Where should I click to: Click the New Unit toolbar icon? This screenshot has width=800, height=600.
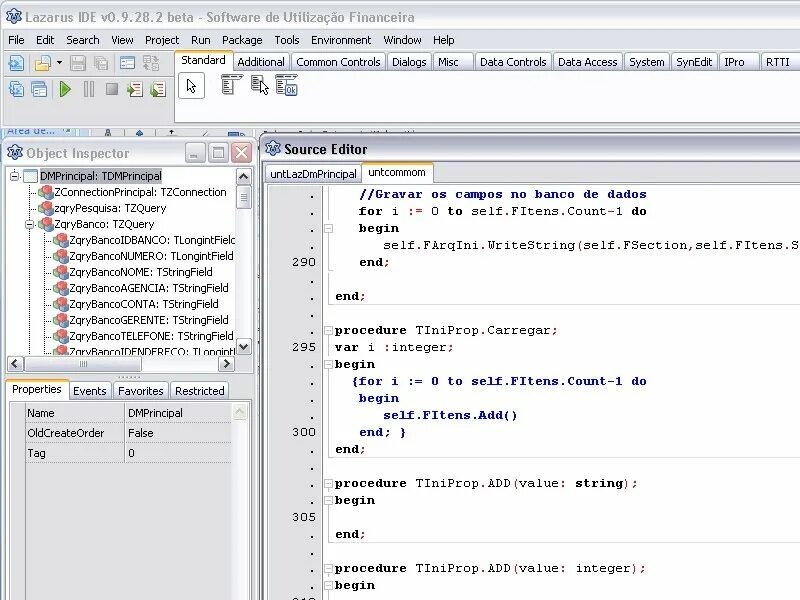click(x=16, y=63)
